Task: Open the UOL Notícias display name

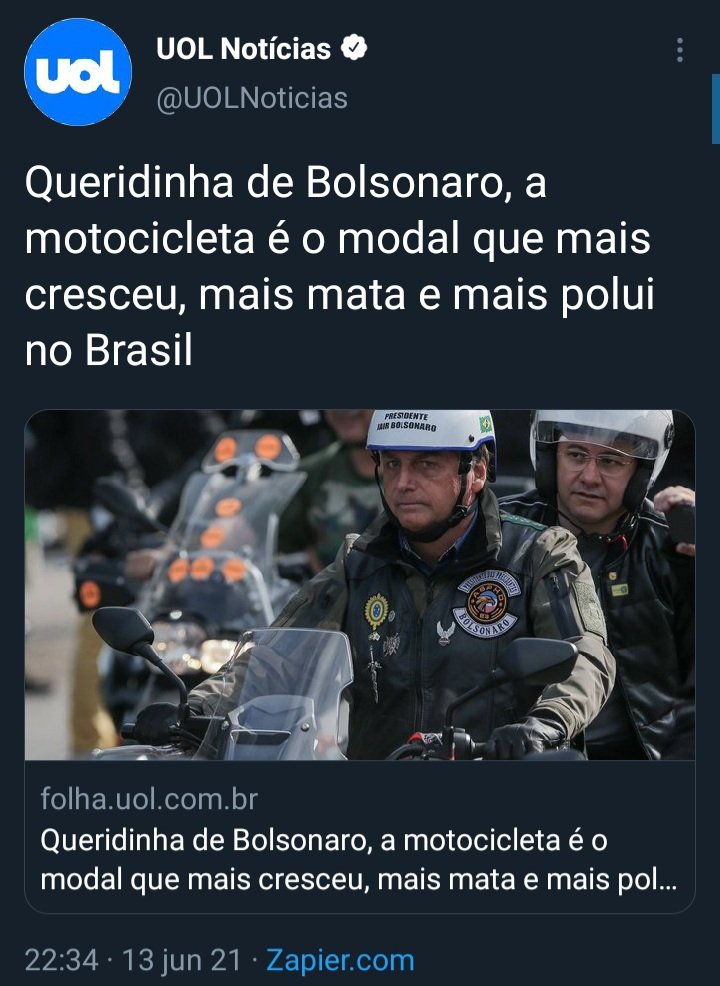Action: [243, 49]
